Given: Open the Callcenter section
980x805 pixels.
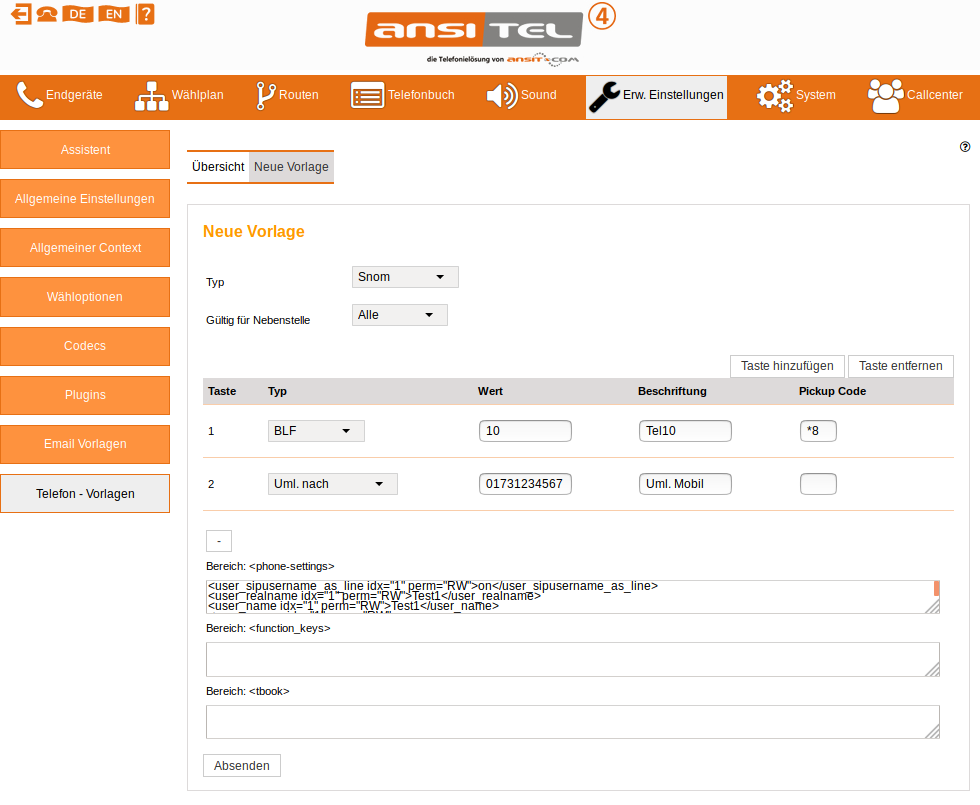Looking at the screenshot, I should click(x=916, y=96).
